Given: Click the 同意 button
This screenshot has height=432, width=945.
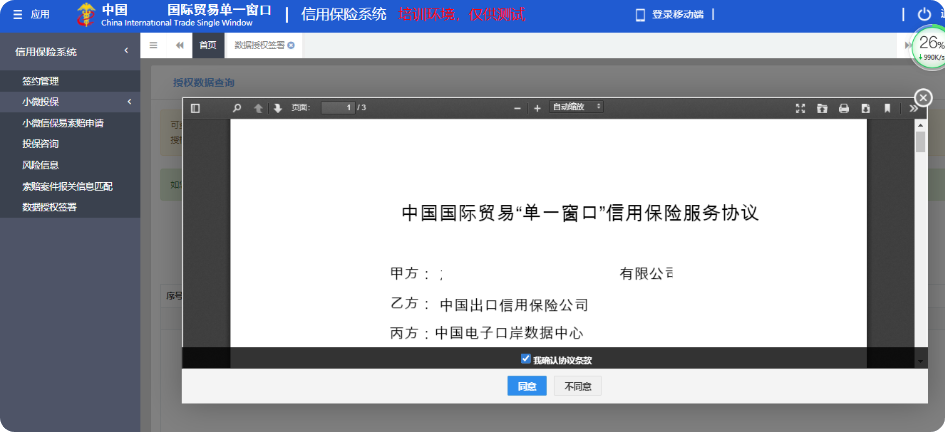Looking at the screenshot, I should pyautogui.click(x=526, y=386).
